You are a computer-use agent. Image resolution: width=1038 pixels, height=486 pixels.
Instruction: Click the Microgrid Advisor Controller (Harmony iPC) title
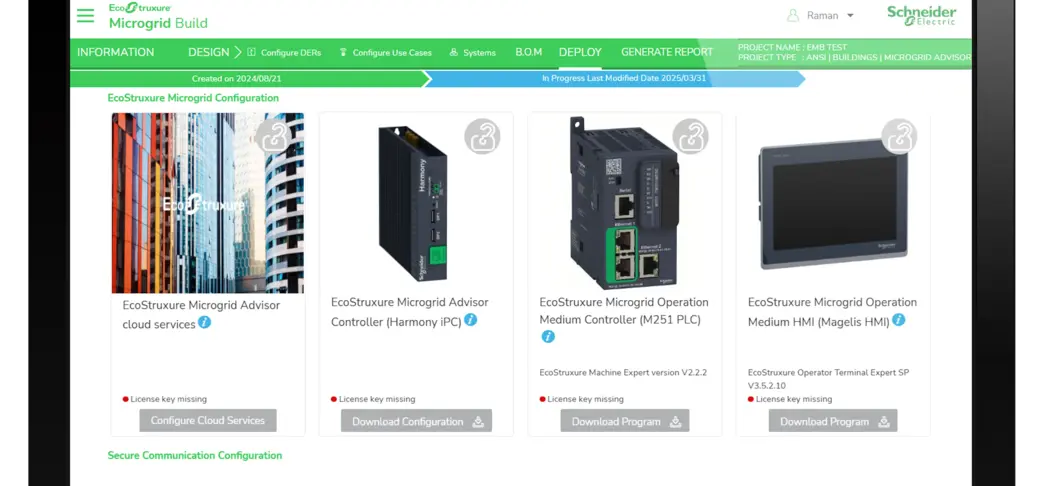[x=410, y=312]
